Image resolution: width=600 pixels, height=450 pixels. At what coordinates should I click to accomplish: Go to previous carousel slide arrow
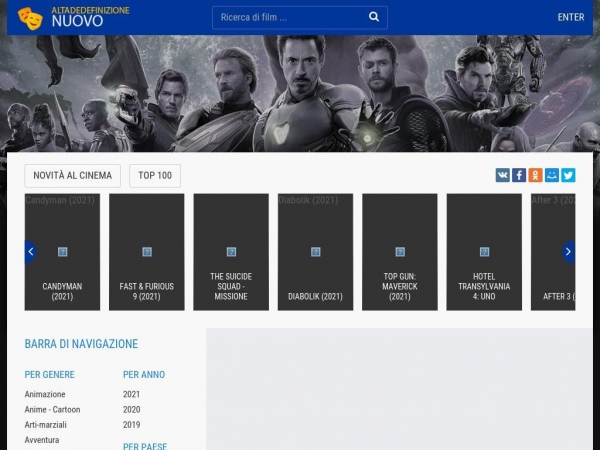click(x=31, y=252)
